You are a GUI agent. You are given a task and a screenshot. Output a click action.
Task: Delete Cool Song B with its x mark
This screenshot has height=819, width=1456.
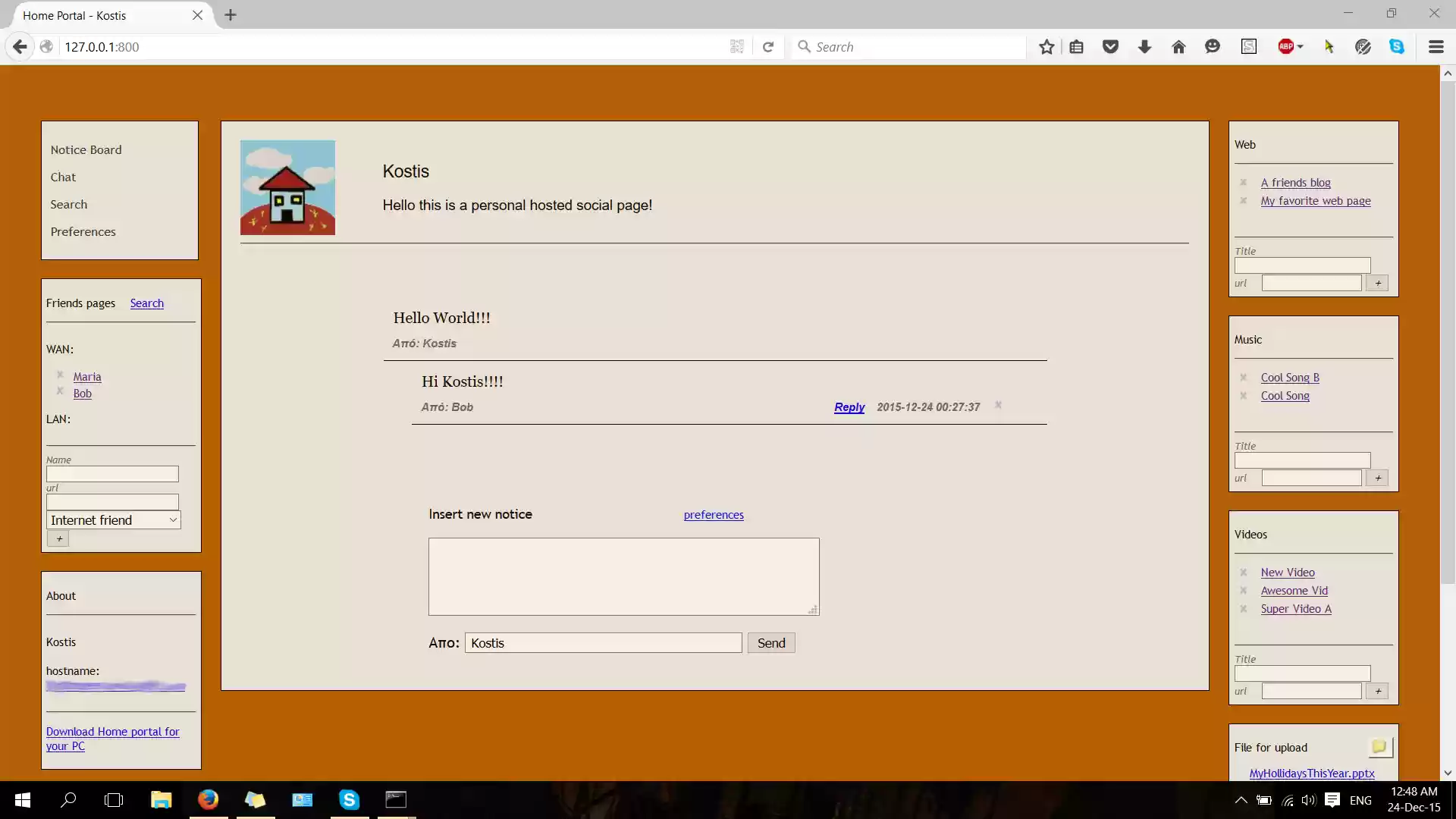pyautogui.click(x=1244, y=377)
